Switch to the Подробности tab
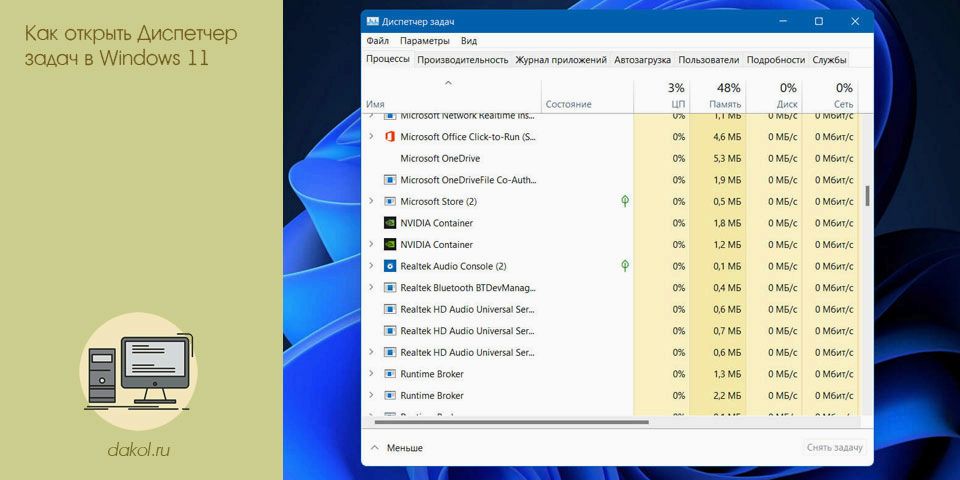 [776, 60]
